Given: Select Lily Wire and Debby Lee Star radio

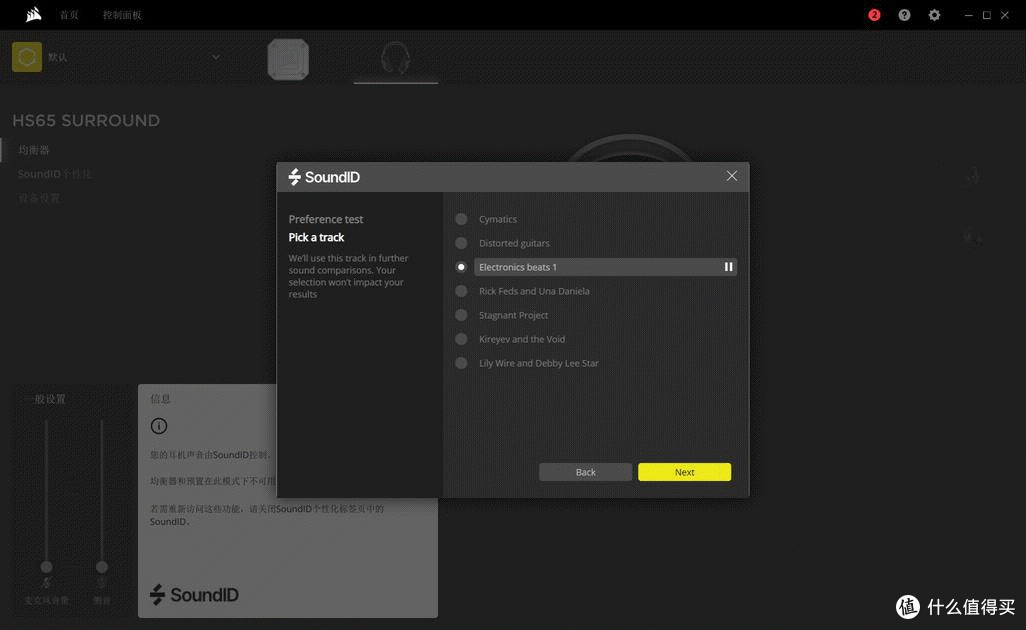Looking at the screenshot, I should pyautogui.click(x=461, y=362).
